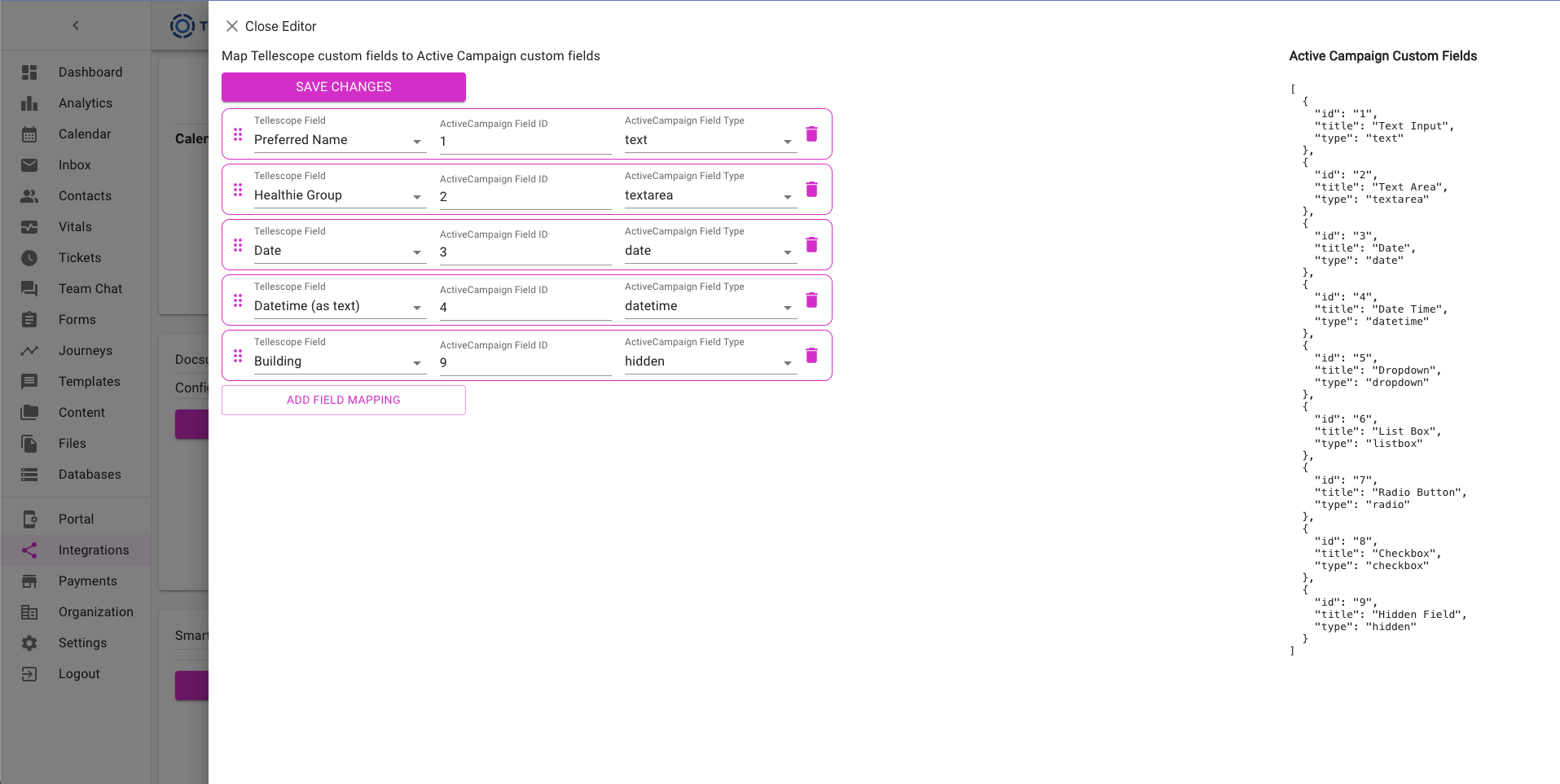Open Organization in the sidebar
Screen dimensions: 1560x784
click(76, 612)
